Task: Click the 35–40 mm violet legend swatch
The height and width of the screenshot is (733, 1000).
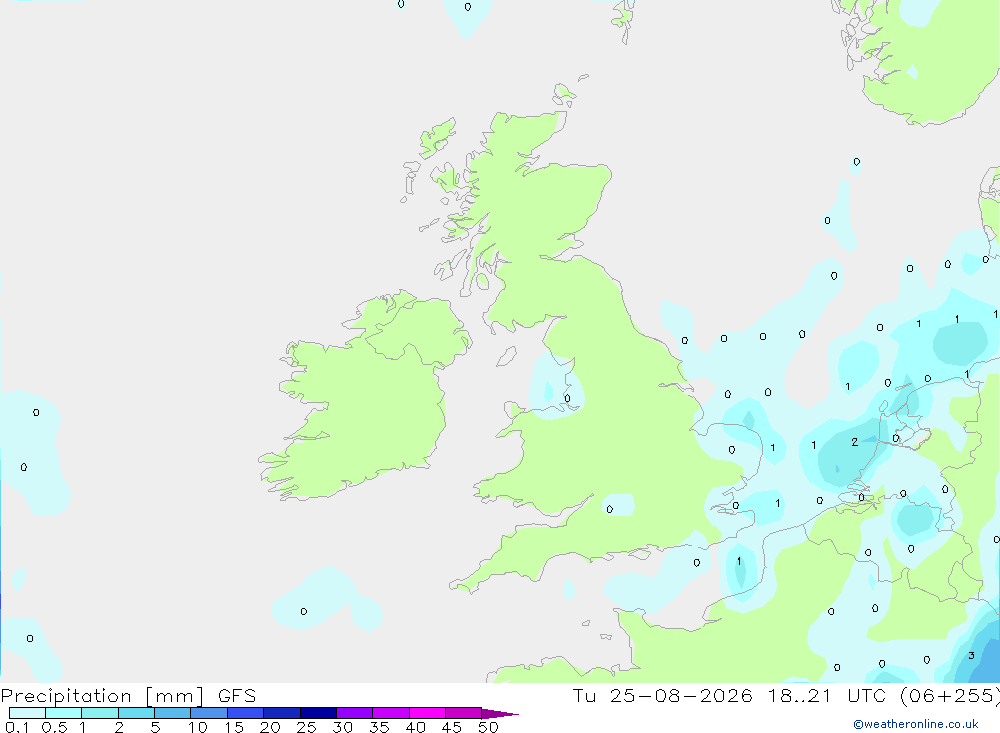Action: tap(390, 713)
